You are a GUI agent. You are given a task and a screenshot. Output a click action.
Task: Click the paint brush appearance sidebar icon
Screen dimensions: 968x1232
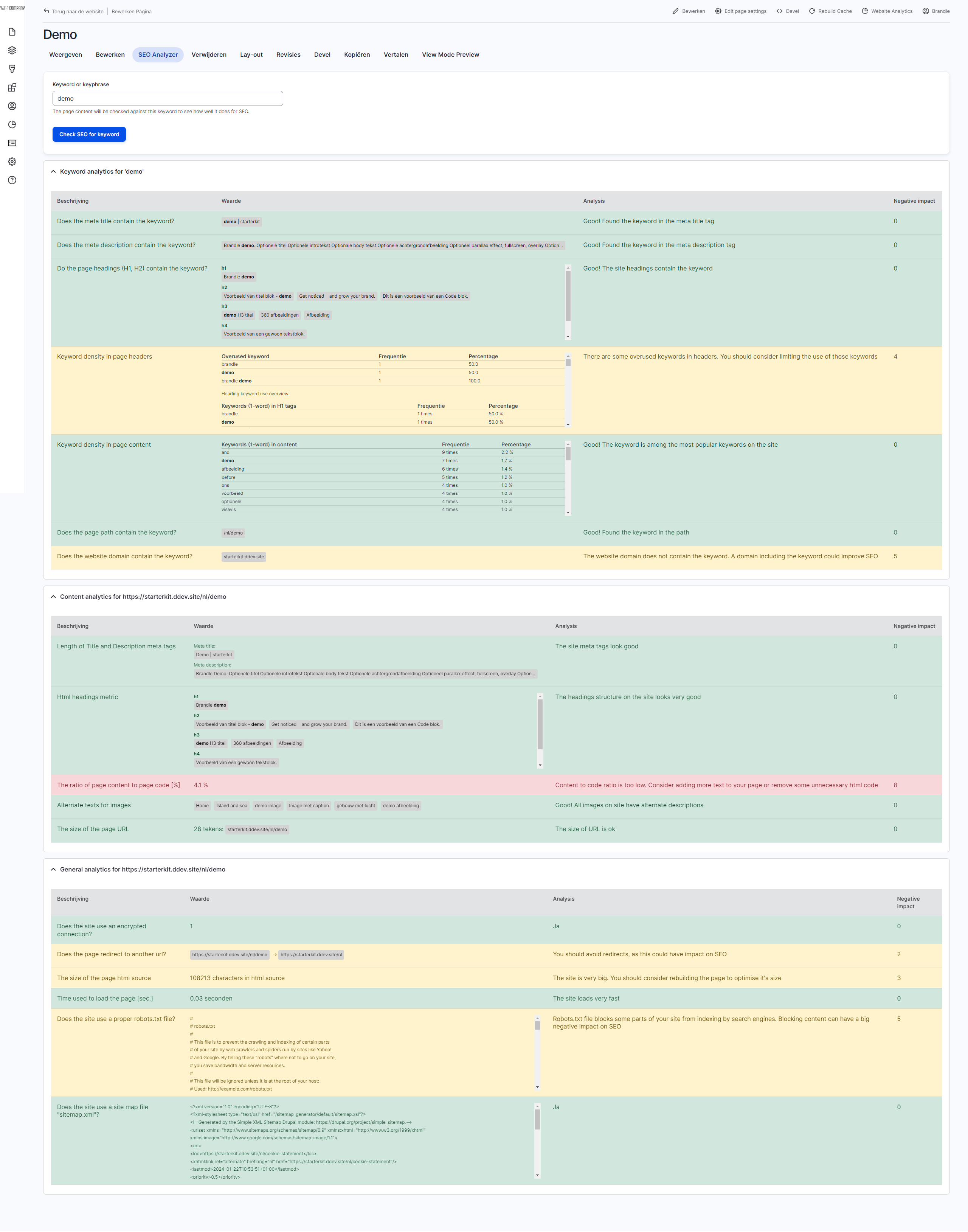(12, 68)
